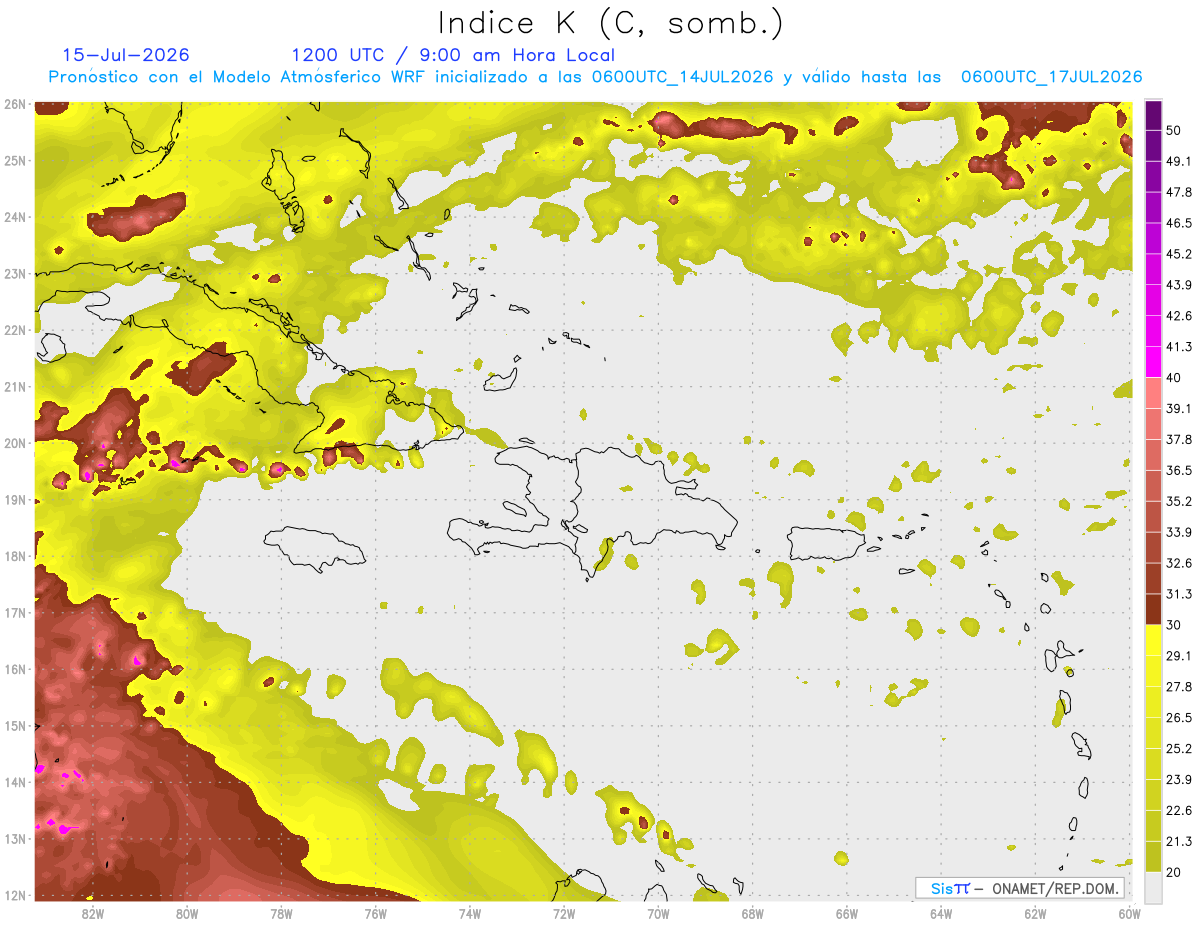1200x927 pixels.
Task: Click the latitude label "20N"
Action: tap(15, 443)
